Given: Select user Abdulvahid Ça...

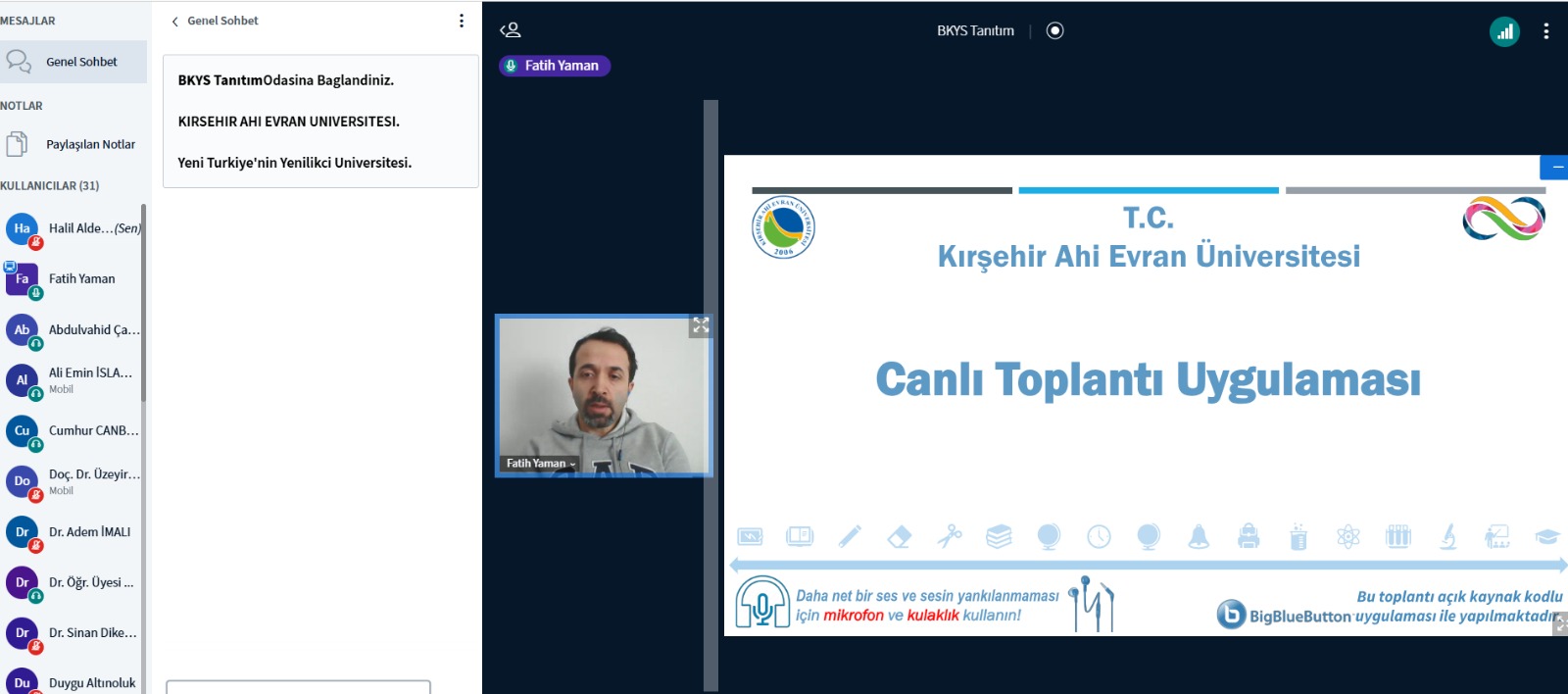Looking at the screenshot, I should pyautogui.click(x=72, y=330).
